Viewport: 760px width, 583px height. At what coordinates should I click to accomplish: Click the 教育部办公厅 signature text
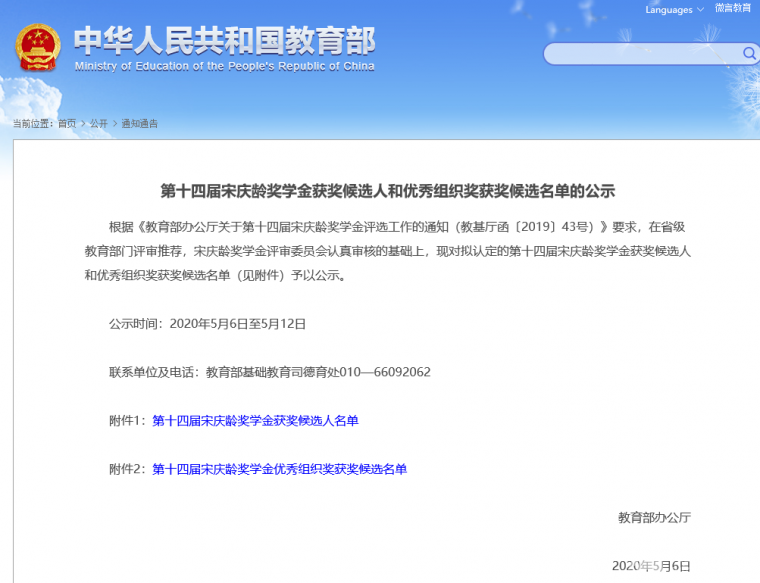[654, 518]
